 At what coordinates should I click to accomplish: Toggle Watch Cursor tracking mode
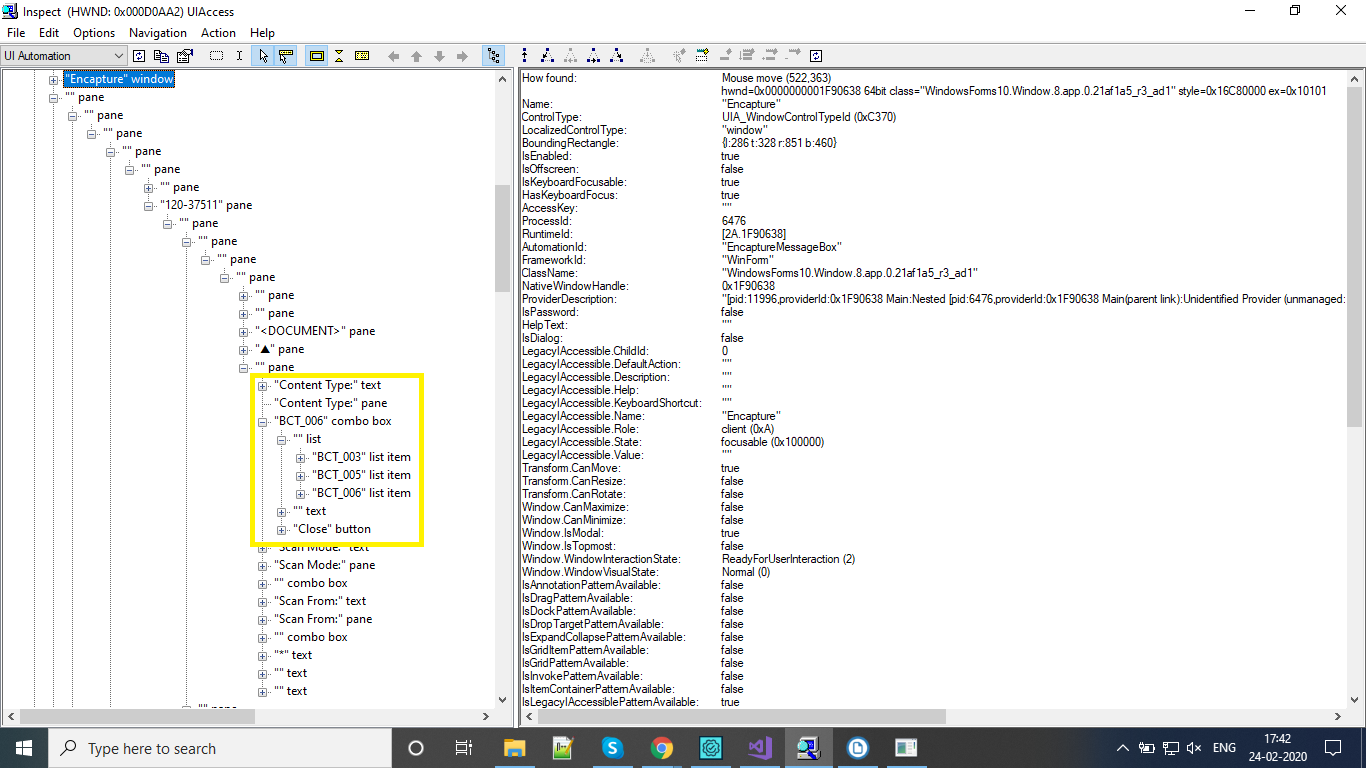(x=263, y=55)
